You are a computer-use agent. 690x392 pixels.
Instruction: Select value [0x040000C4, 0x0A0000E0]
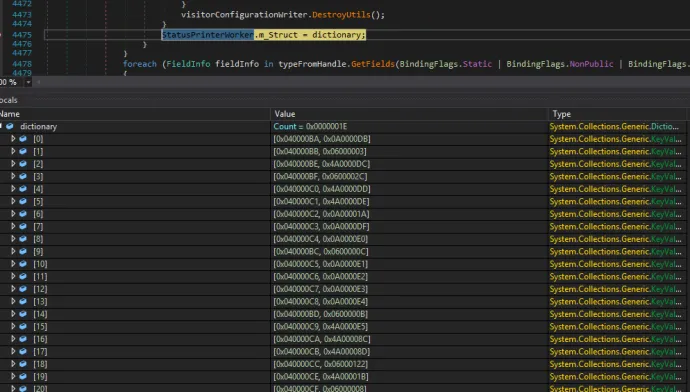[321, 239]
